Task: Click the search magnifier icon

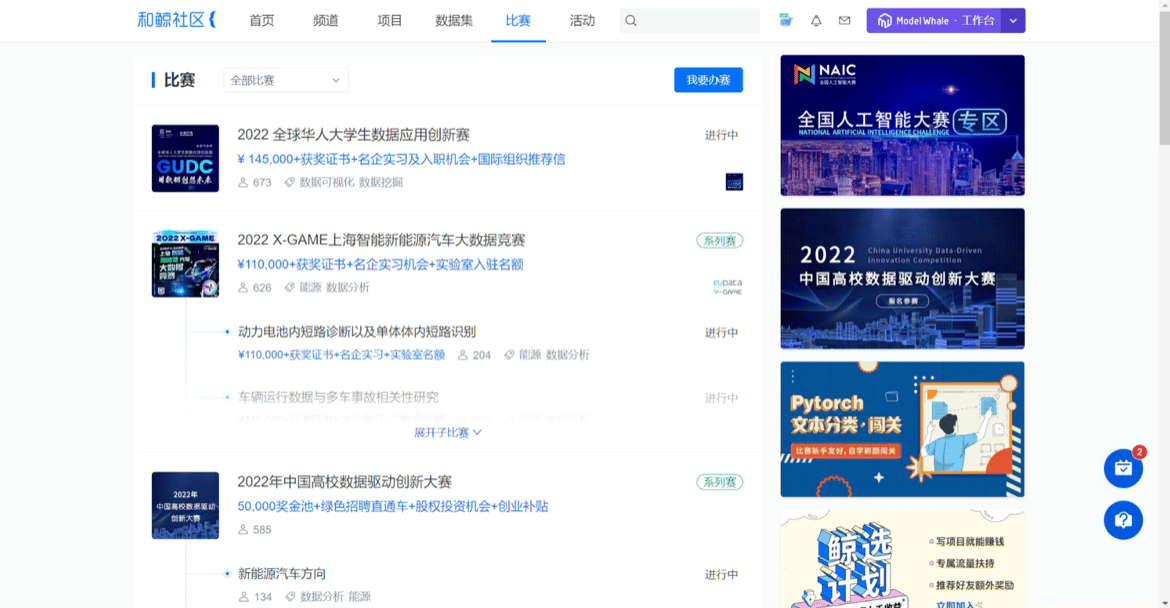Action: pos(631,21)
